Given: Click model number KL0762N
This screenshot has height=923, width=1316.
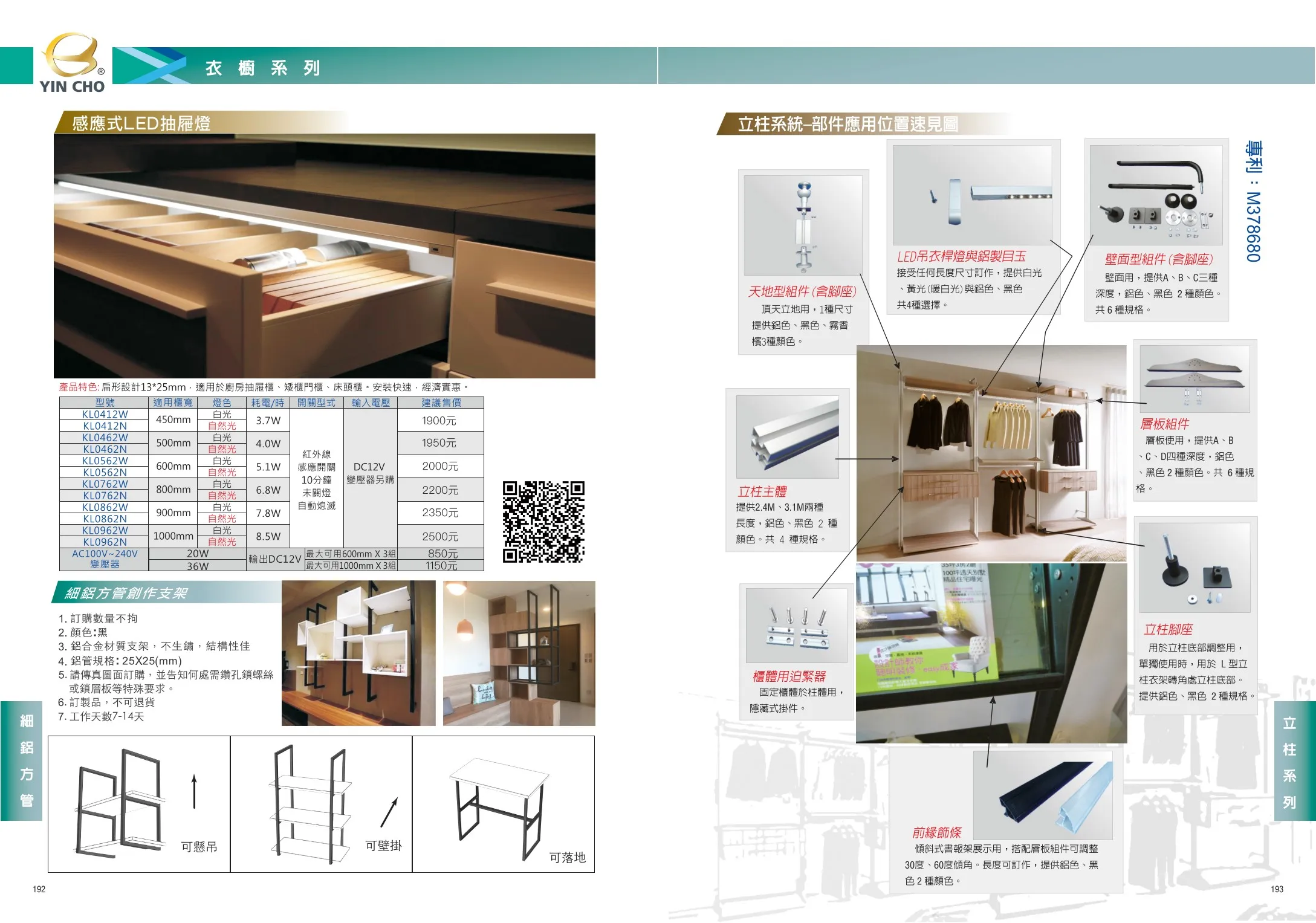Looking at the screenshot, I should pos(105,496).
